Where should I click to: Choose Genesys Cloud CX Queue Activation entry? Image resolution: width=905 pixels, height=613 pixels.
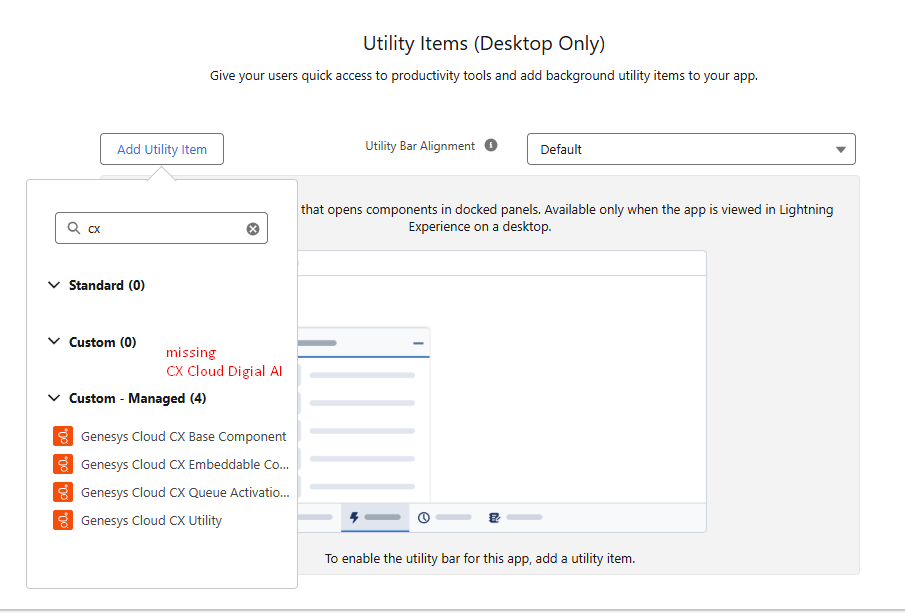[x=170, y=492]
